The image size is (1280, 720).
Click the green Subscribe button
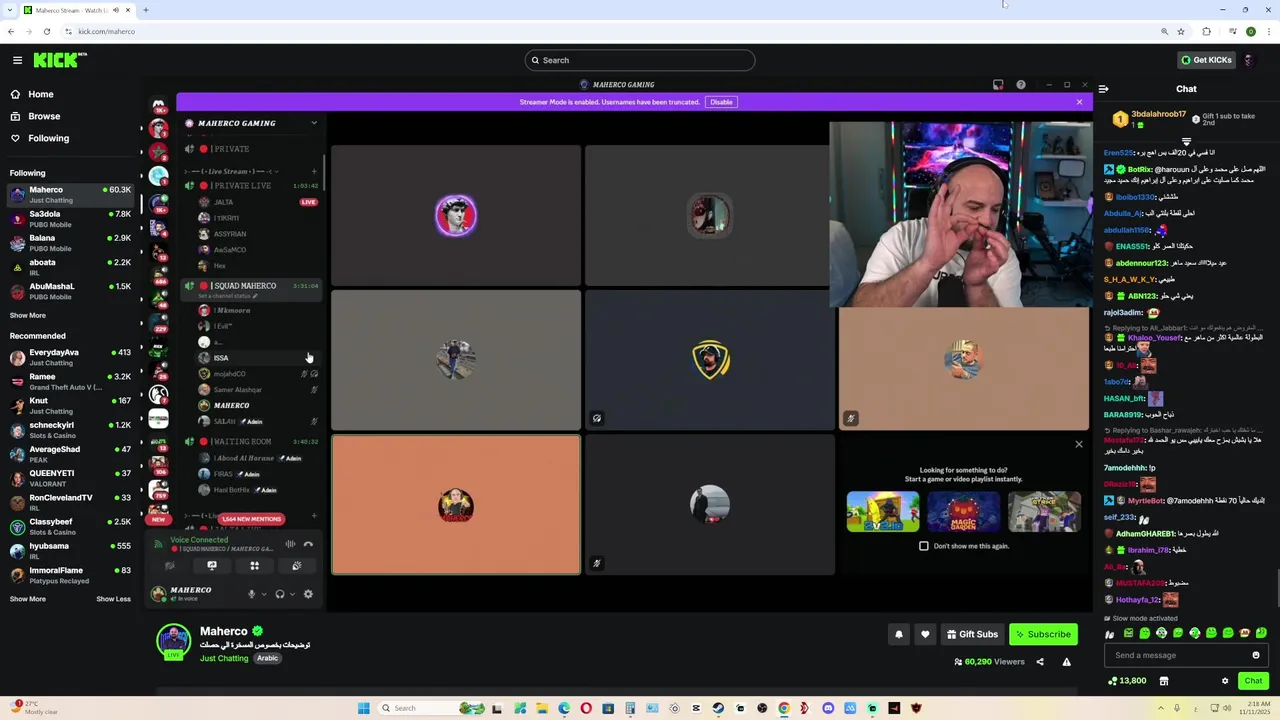point(1043,634)
